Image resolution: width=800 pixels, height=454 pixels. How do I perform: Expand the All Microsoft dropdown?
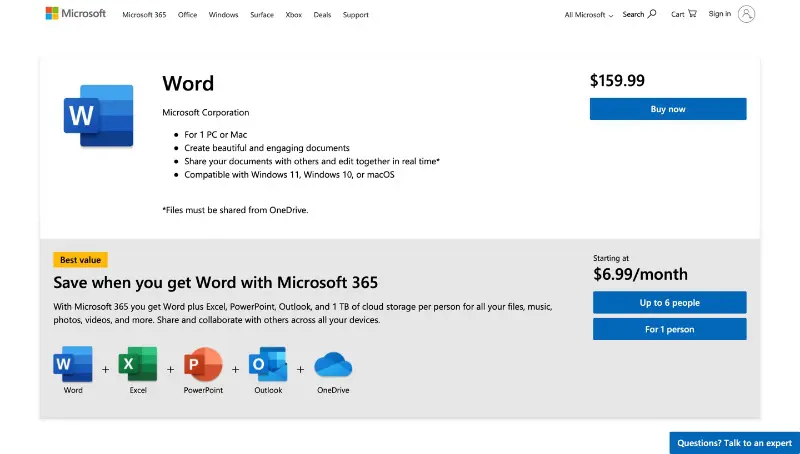point(588,15)
